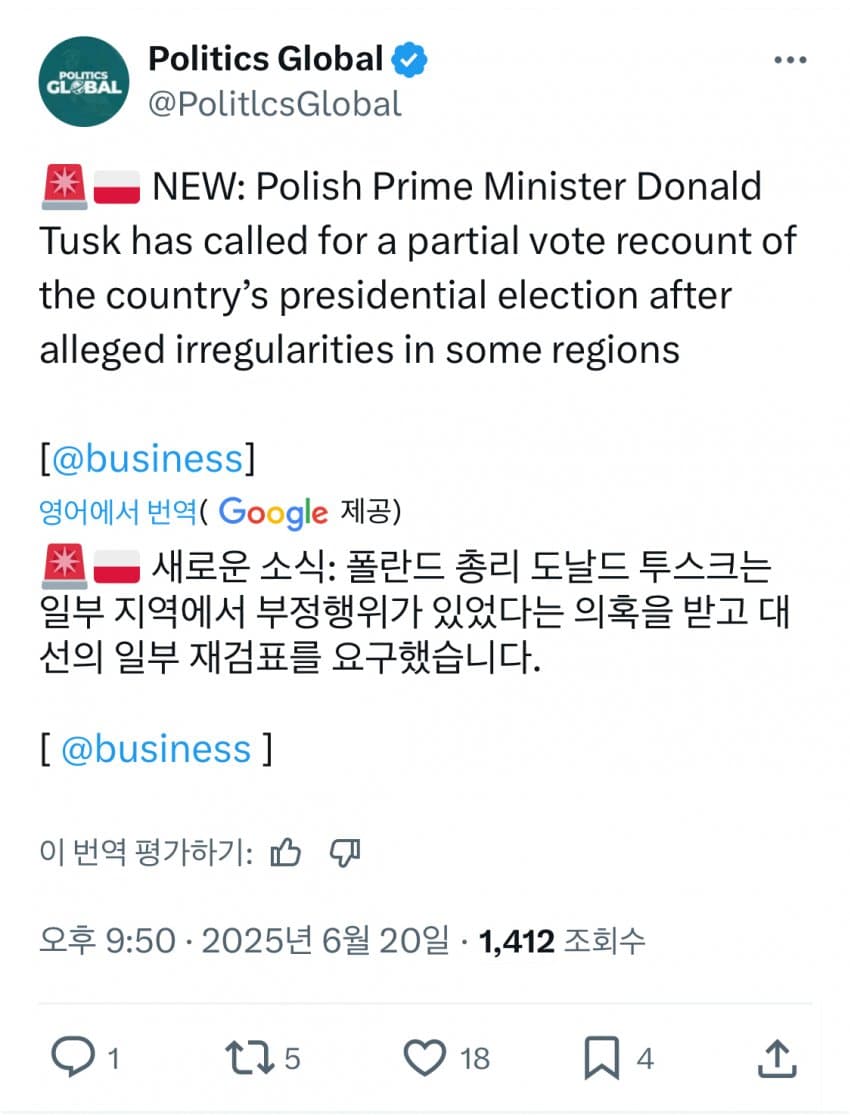Open the three-dot more options menu
Viewport: 850px width, 1115px height.
pos(790,61)
